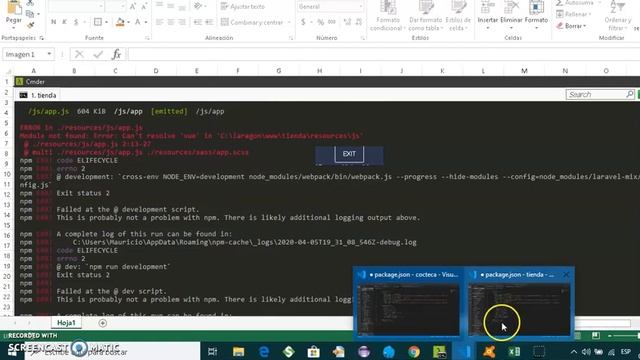Click Combinar y centrar button
The height and width of the screenshot is (360, 640).
coord(252,22)
